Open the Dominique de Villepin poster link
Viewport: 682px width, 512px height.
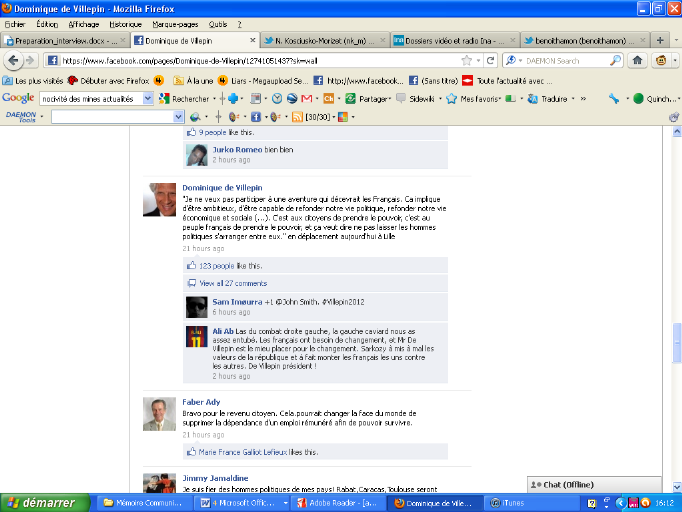(x=222, y=187)
